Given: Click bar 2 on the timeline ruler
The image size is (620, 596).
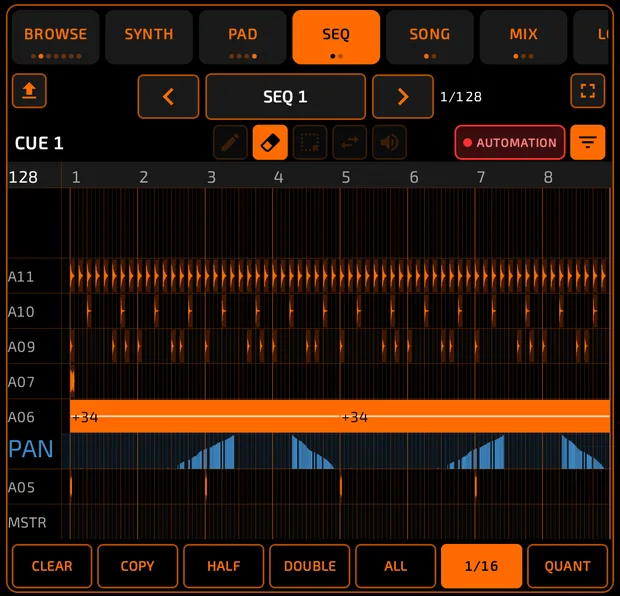Looking at the screenshot, I should point(144,177).
